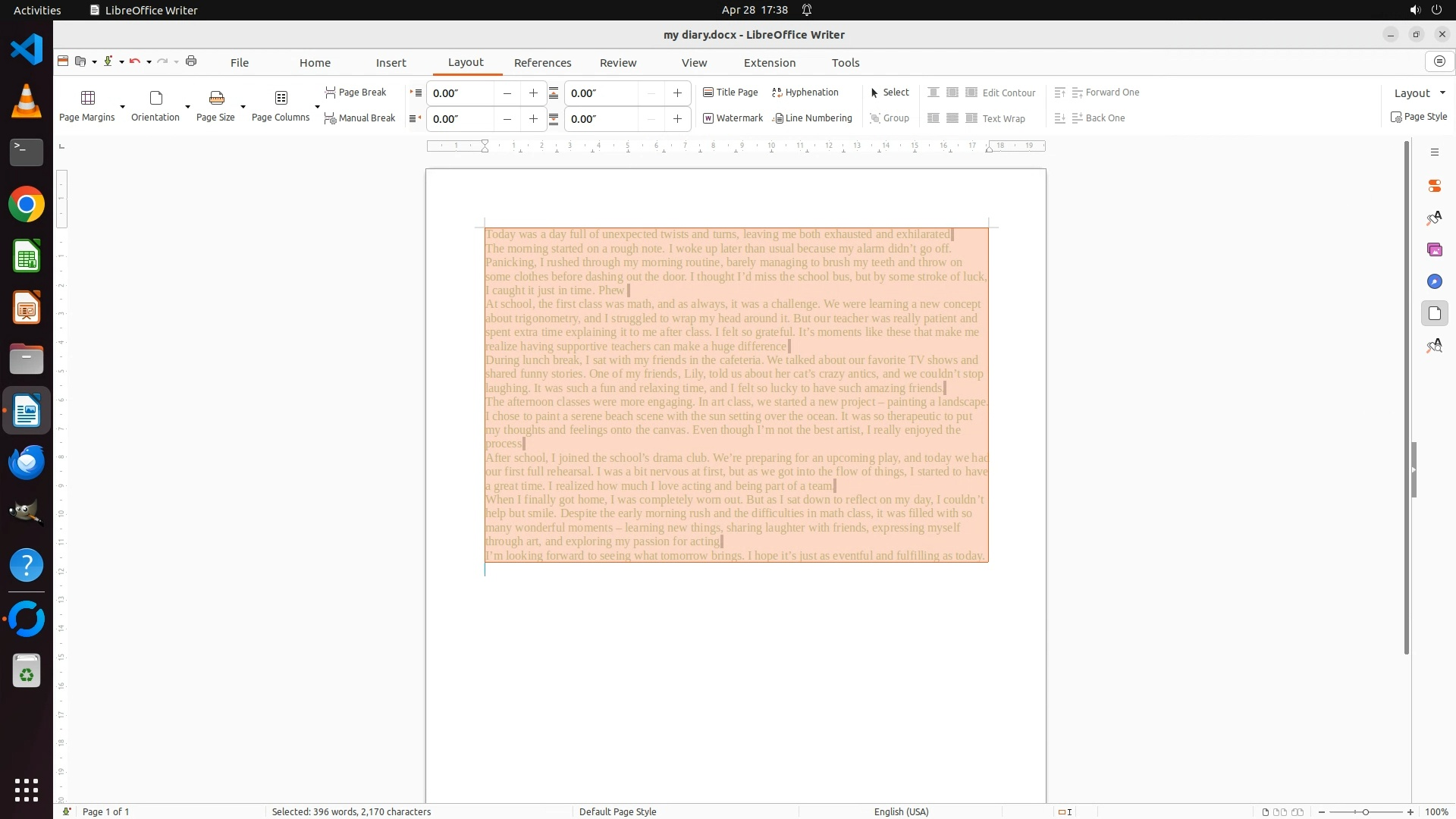The height and width of the screenshot is (819, 1456).
Task: Switch to the References tab
Action: 542,63
